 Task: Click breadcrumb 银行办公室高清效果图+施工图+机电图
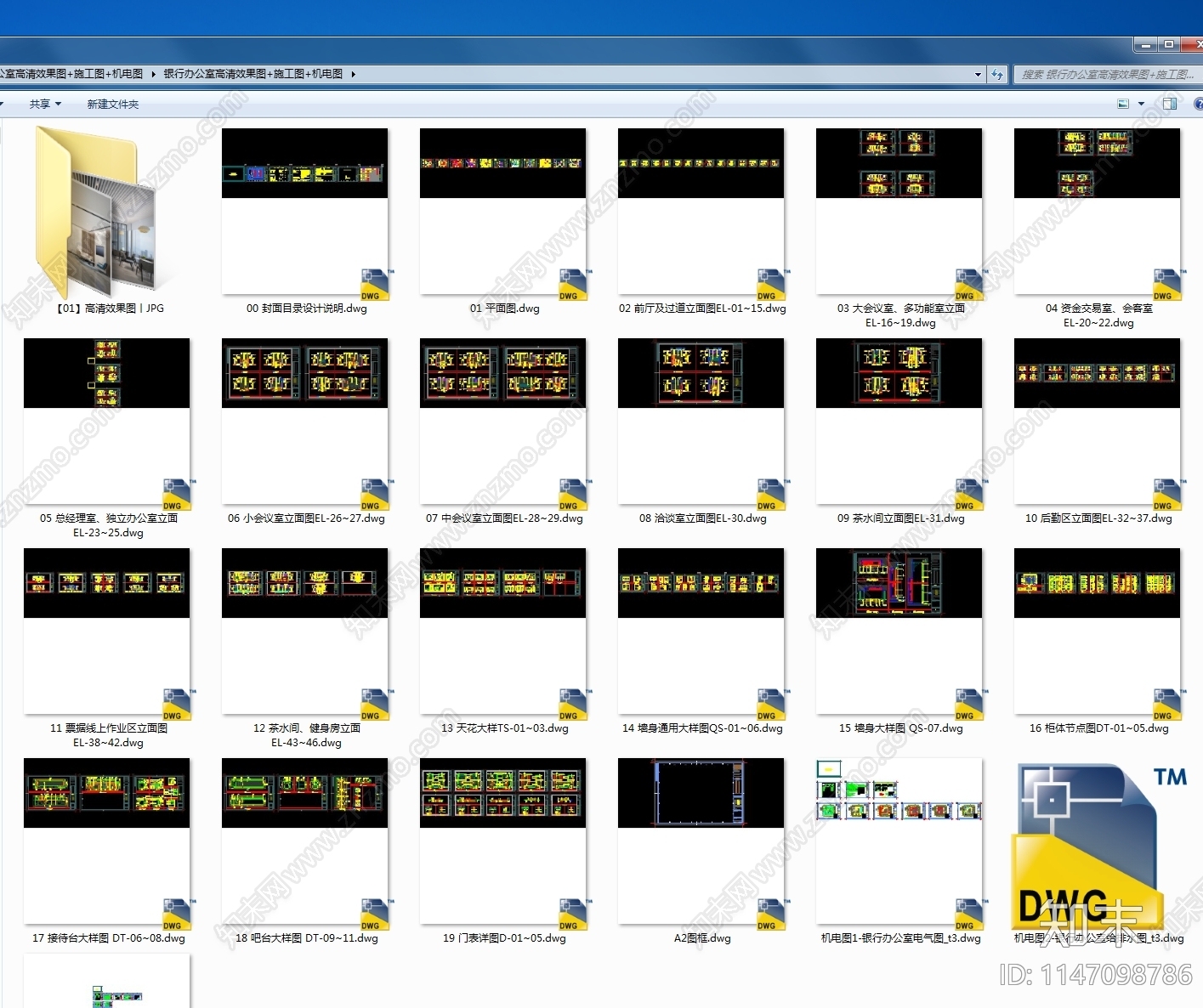(253, 74)
